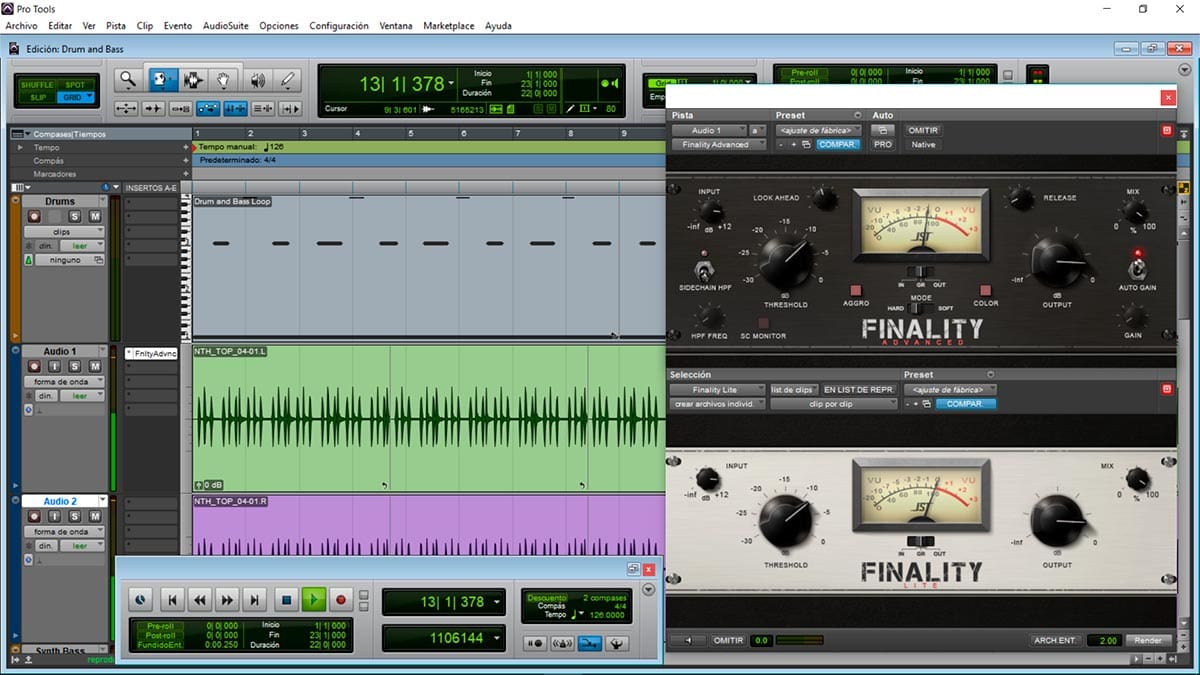1200x675 pixels.
Task: Open the 'Finality Lite' plugin selector dropdown
Action: (717, 389)
